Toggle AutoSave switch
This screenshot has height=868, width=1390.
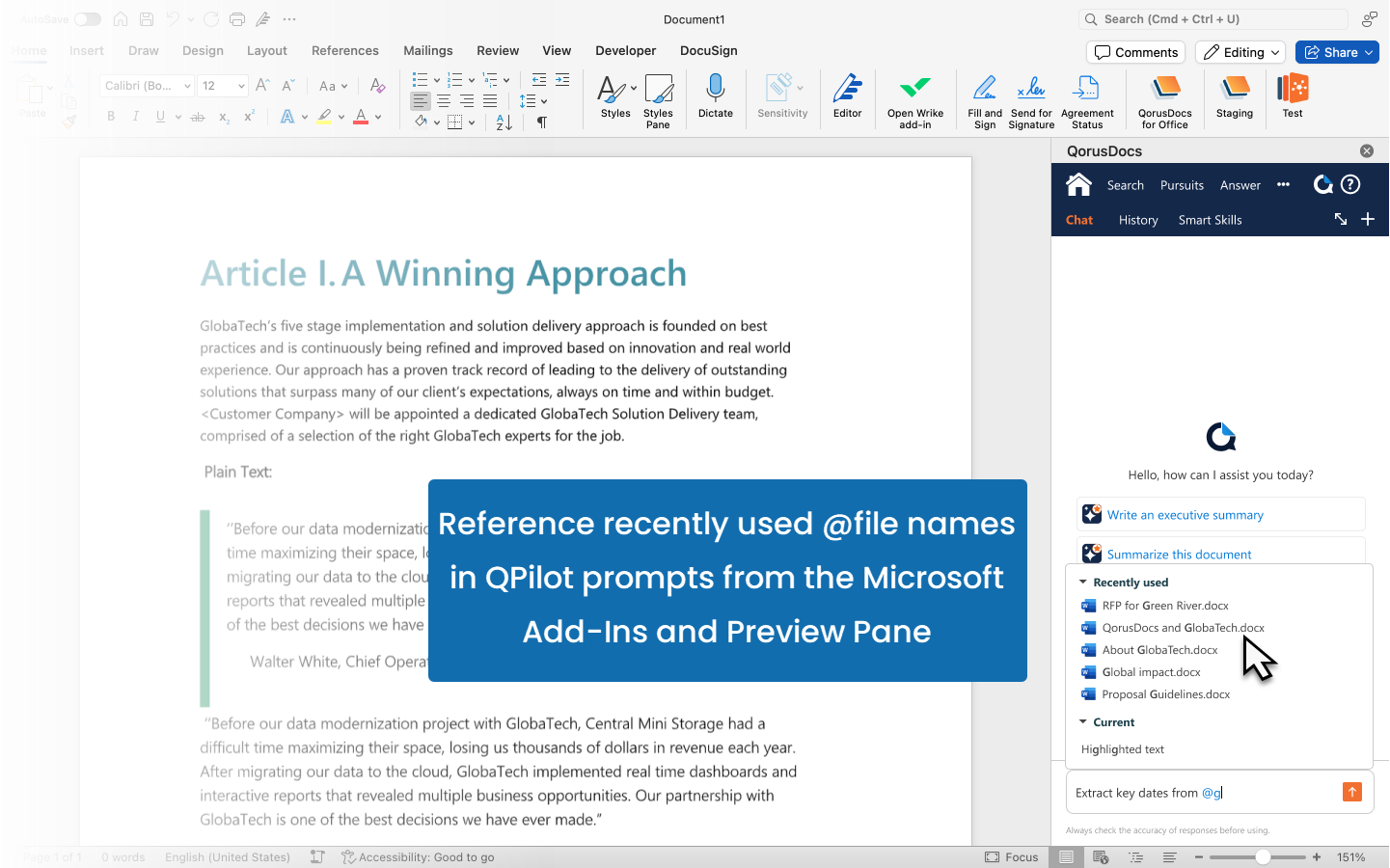88,19
